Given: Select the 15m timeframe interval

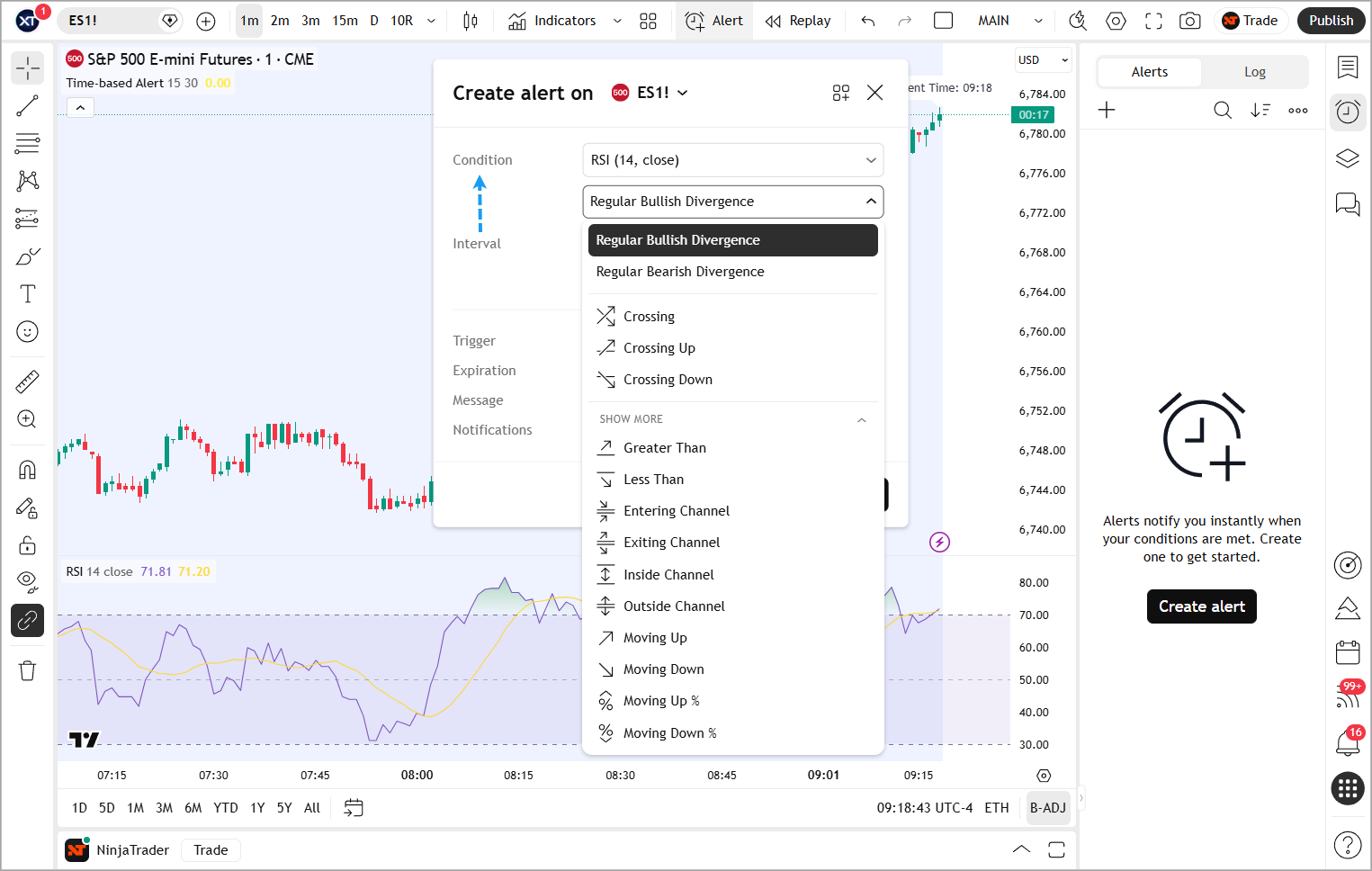Looking at the screenshot, I should pyautogui.click(x=345, y=21).
